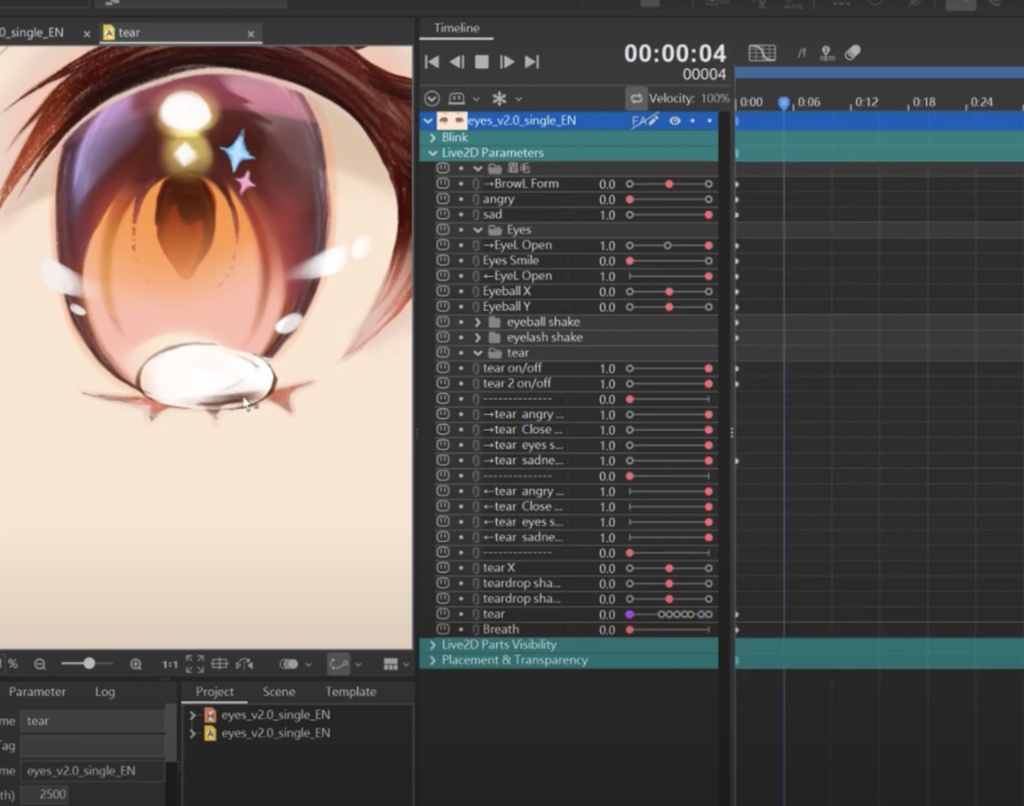Enable the onion skin icon near the timecode

[825, 54]
